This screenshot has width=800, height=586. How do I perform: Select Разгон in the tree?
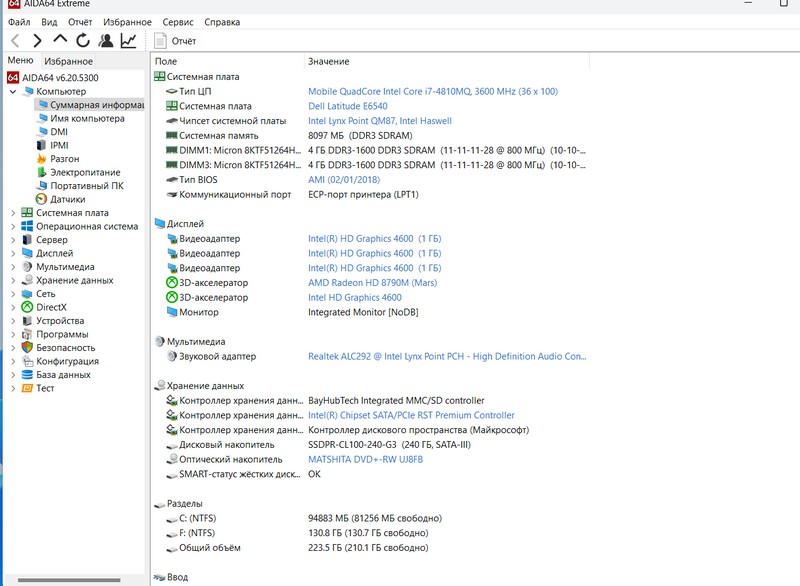point(65,159)
